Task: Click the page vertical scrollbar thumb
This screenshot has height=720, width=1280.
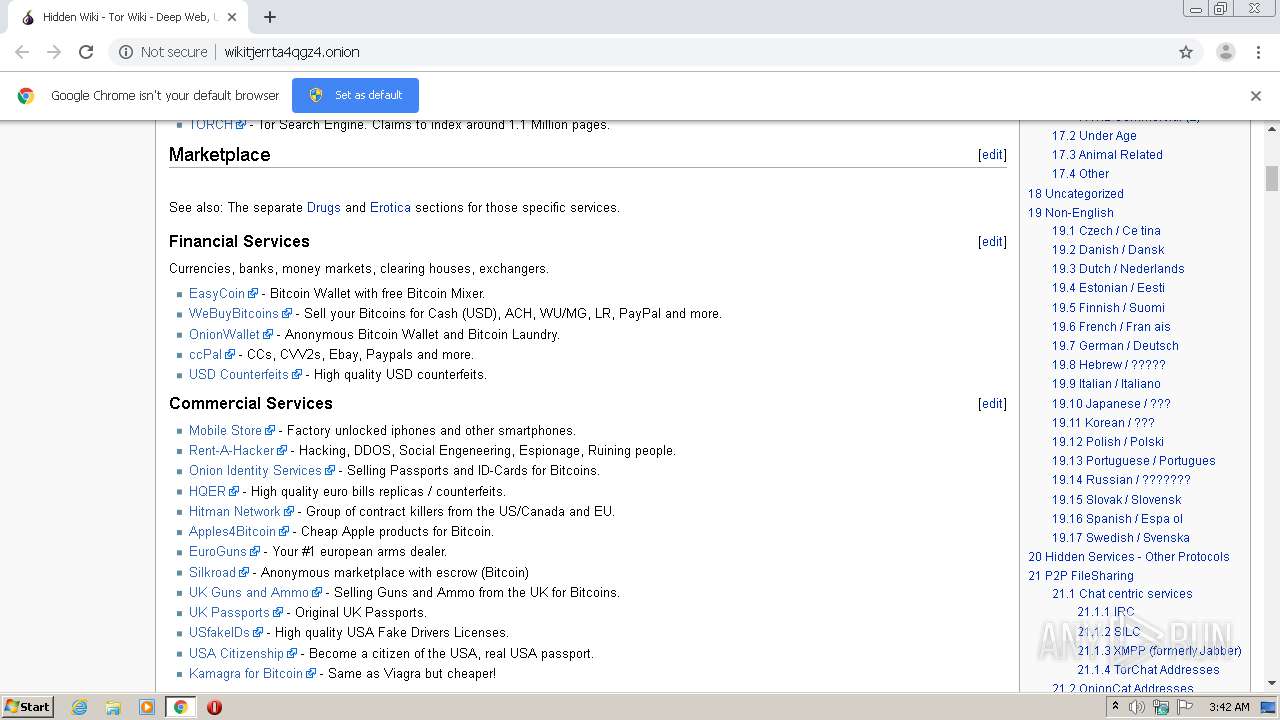Action: [1271, 178]
